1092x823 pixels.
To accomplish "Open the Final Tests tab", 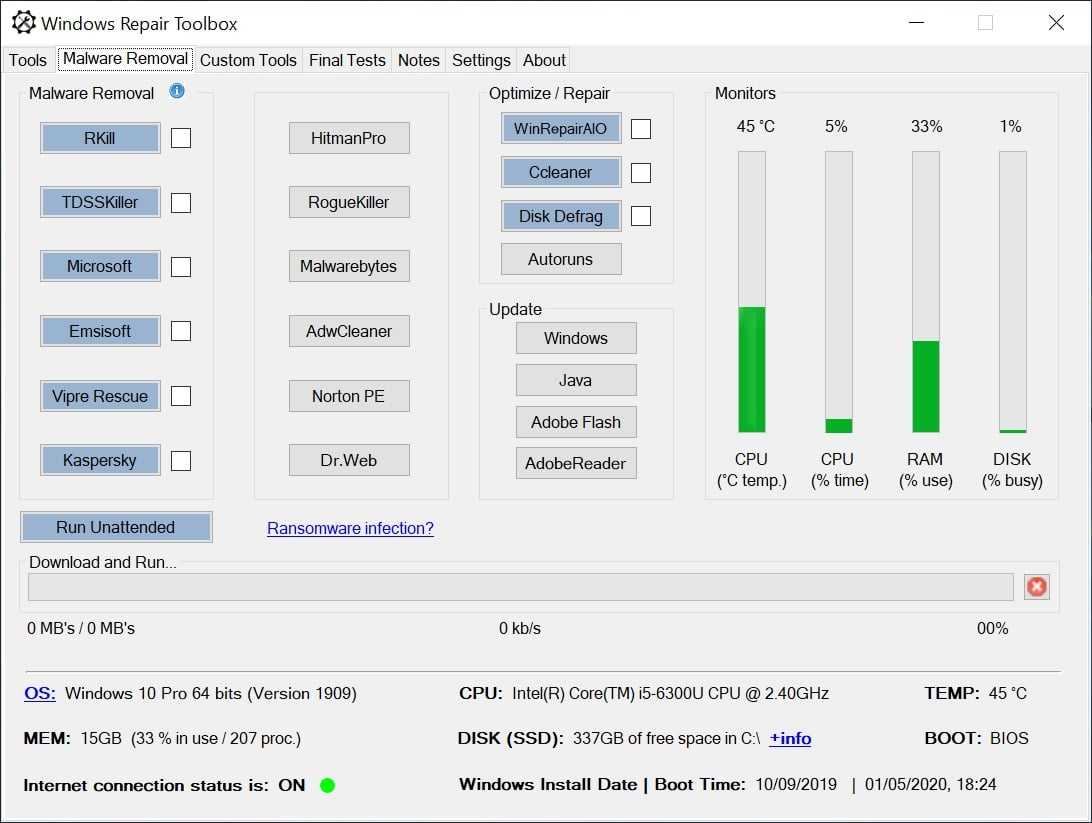I will (347, 60).
